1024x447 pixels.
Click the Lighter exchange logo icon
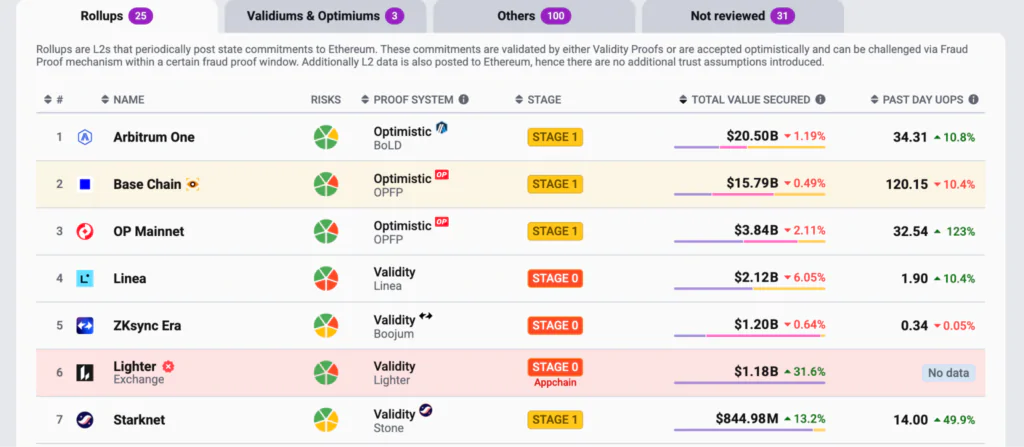pos(85,372)
